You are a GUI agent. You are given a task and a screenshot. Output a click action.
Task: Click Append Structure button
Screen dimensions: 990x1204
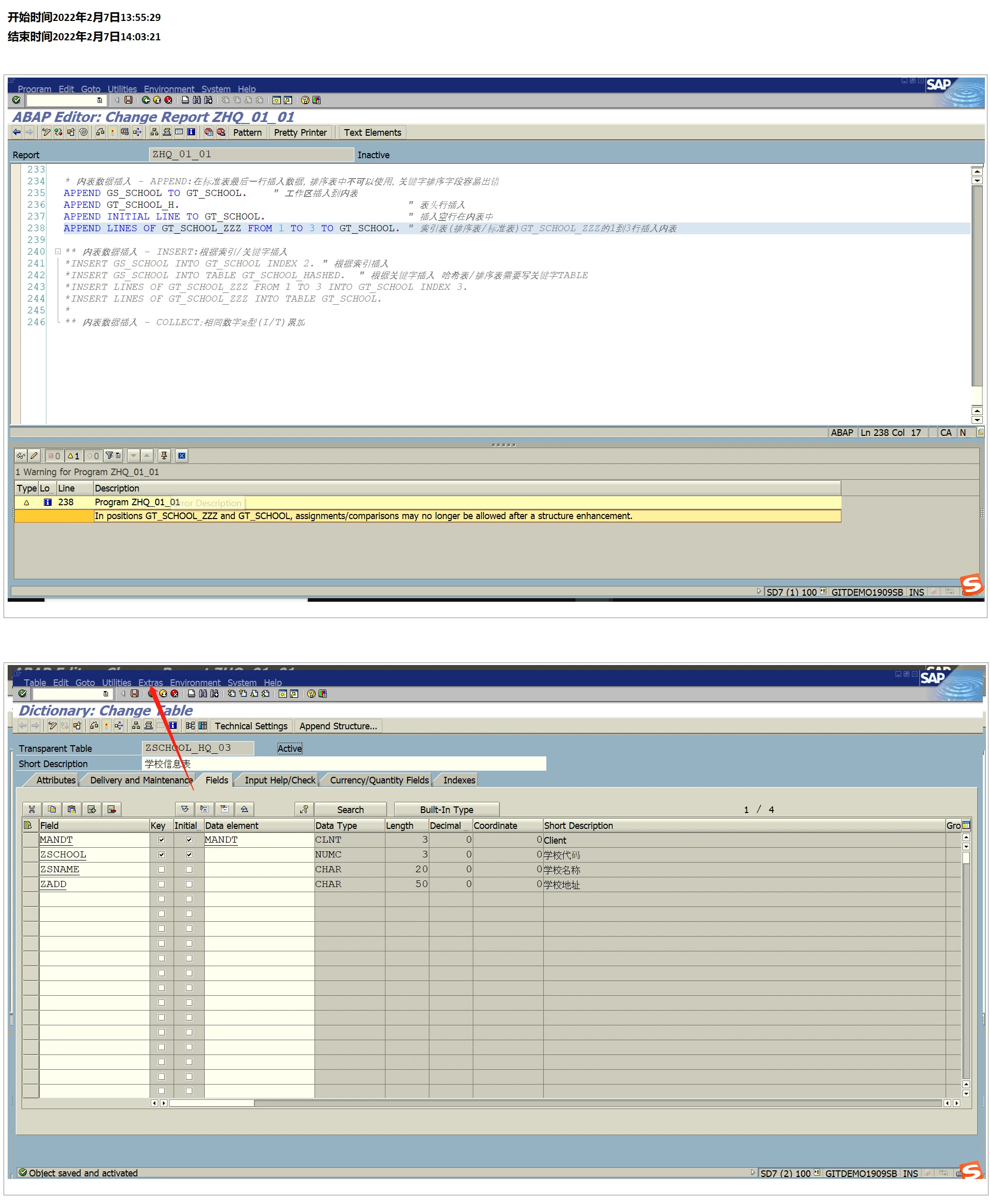(x=338, y=727)
